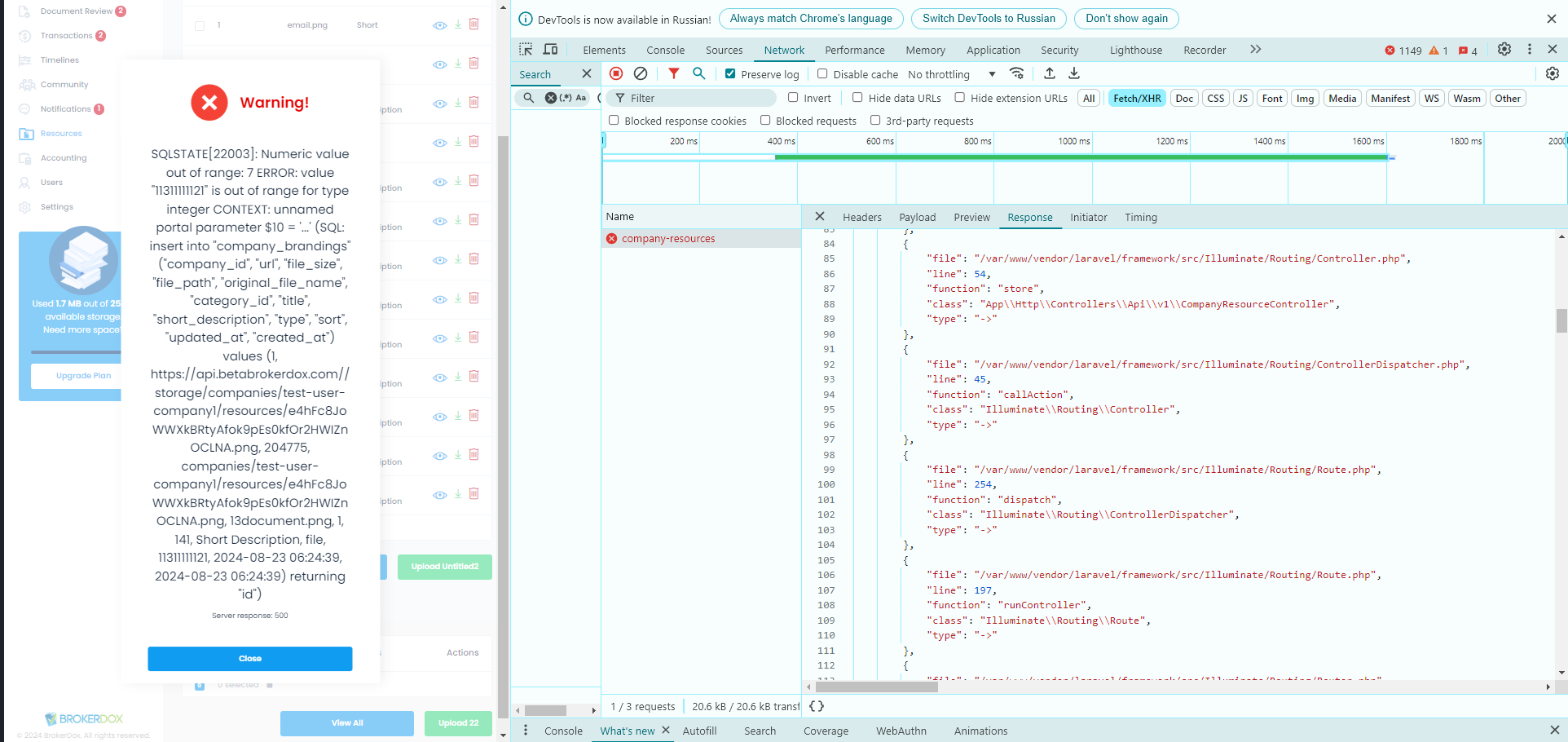This screenshot has width=1568, height=742.
Task: View the email.png resource eye icon
Action: tap(439, 25)
